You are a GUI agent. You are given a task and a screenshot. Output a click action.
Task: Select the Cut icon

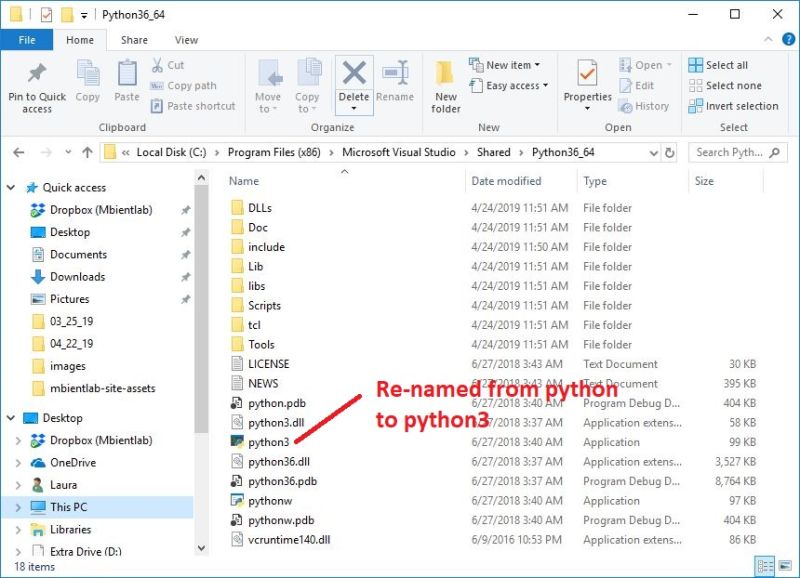(158, 64)
